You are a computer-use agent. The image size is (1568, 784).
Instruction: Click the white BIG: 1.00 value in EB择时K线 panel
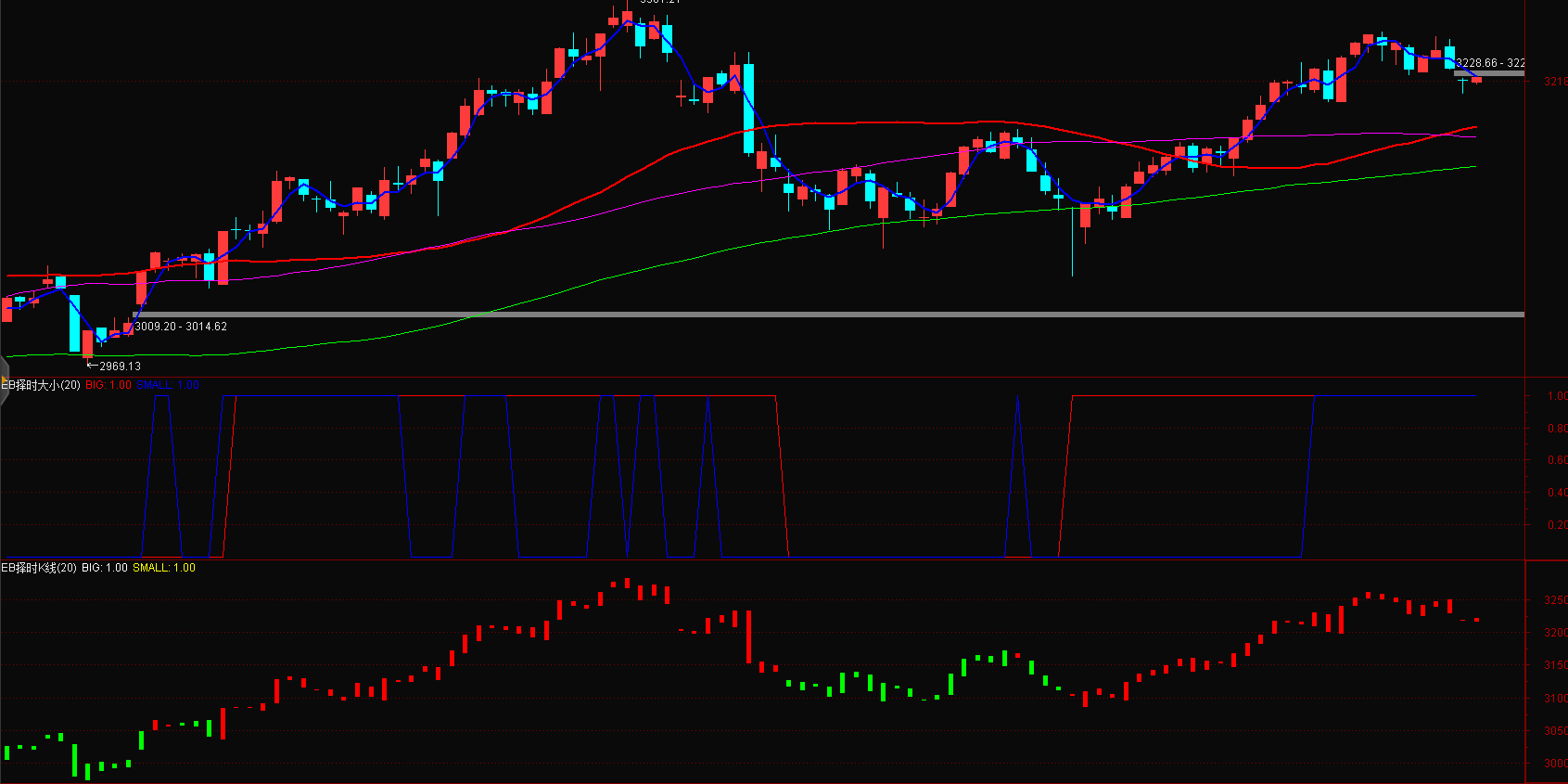[x=105, y=568]
